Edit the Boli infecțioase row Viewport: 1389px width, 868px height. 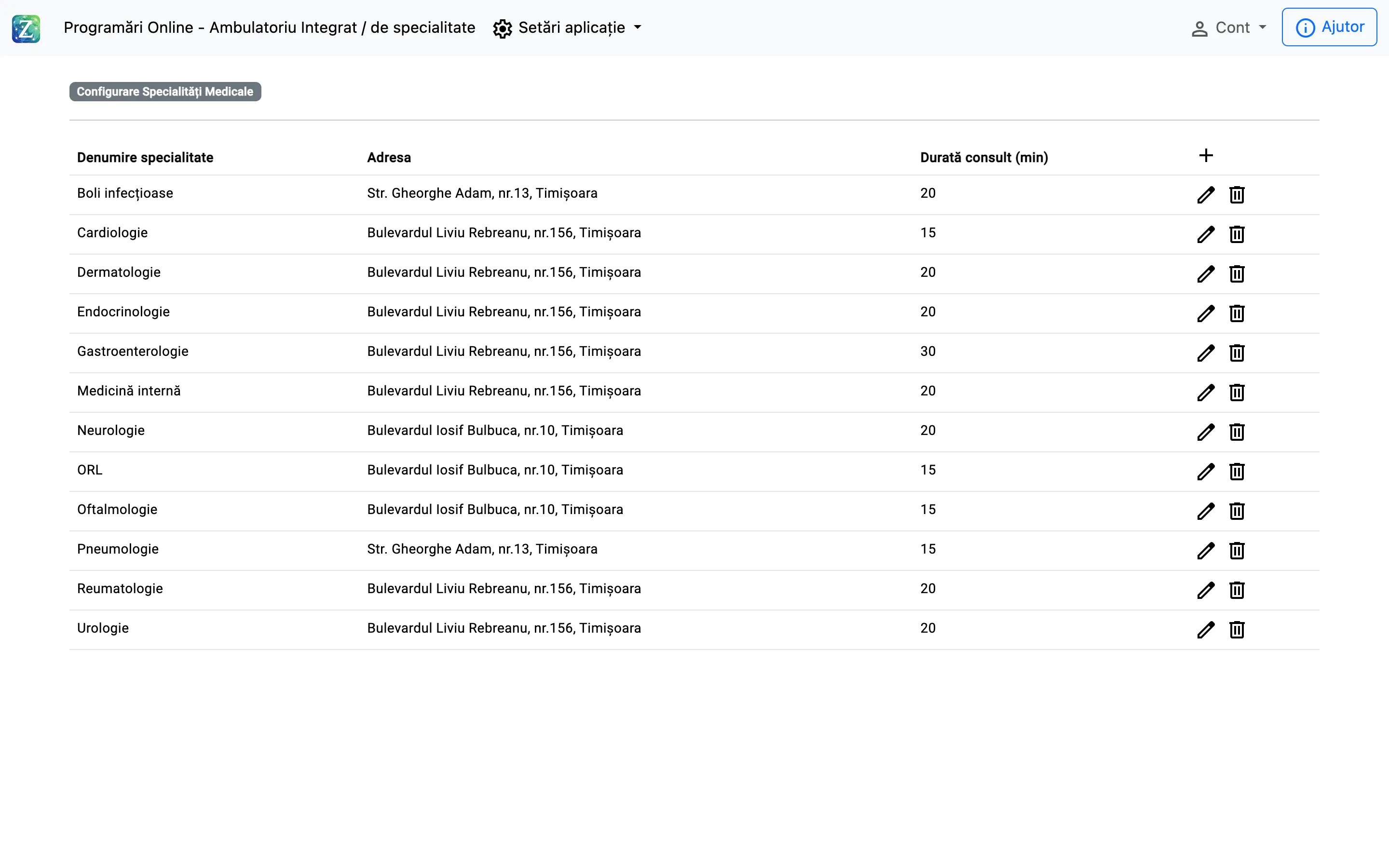click(1206, 195)
